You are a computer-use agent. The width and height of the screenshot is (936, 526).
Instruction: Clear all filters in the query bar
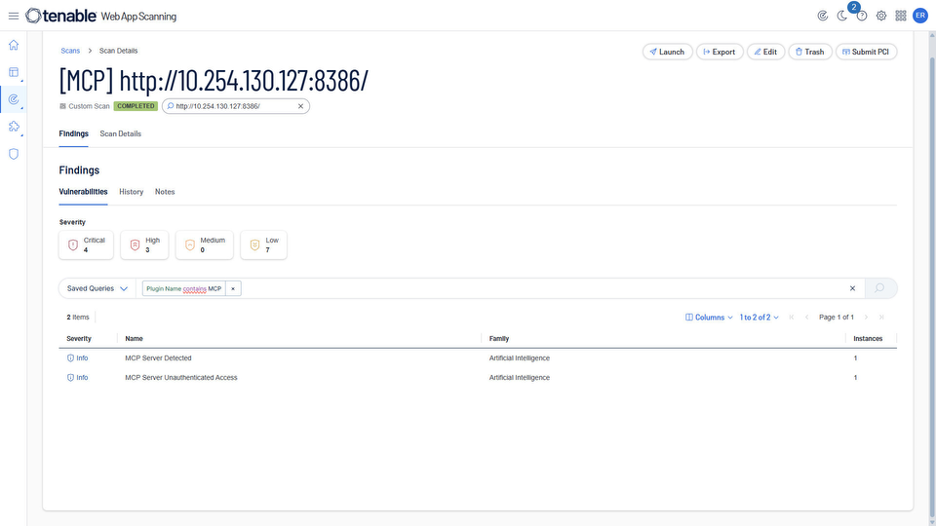[852, 288]
